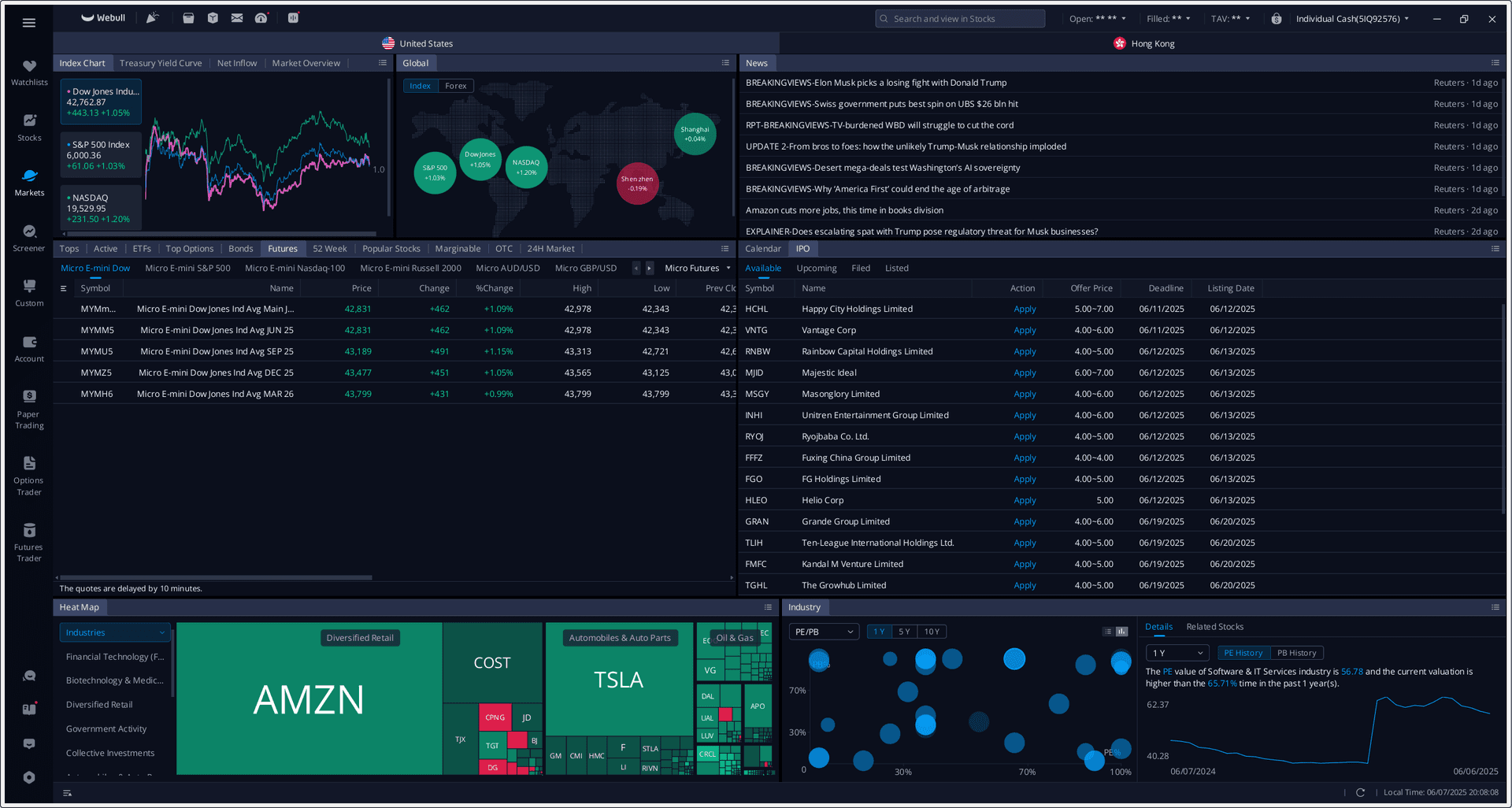This screenshot has height=808, width=1512.
Task: Open Watchlists from the left sidebar
Action: coord(29,71)
